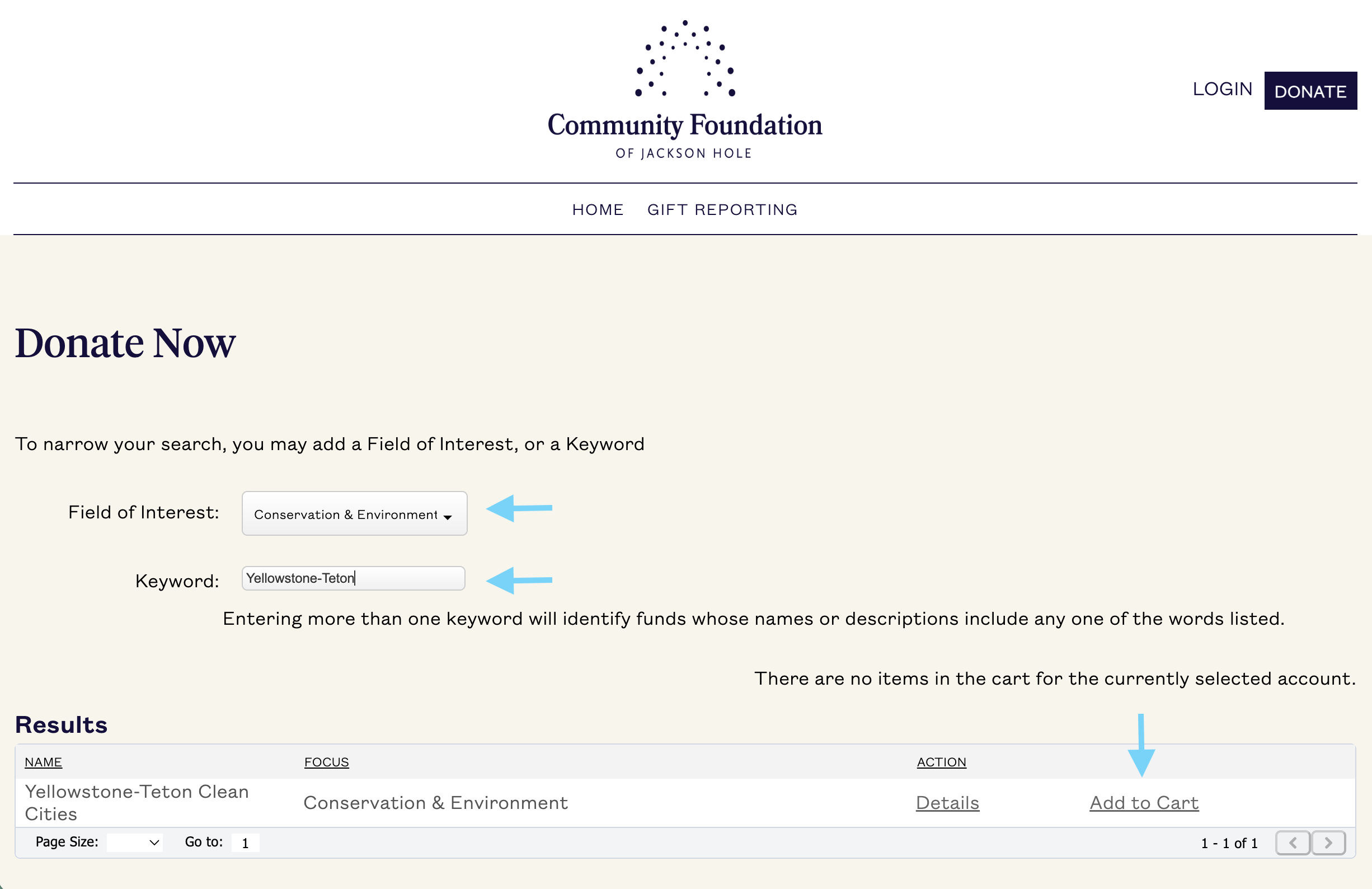1372x889 pixels.
Task: Open the GIFT REPORTING menu item
Action: tap(722, 209)
